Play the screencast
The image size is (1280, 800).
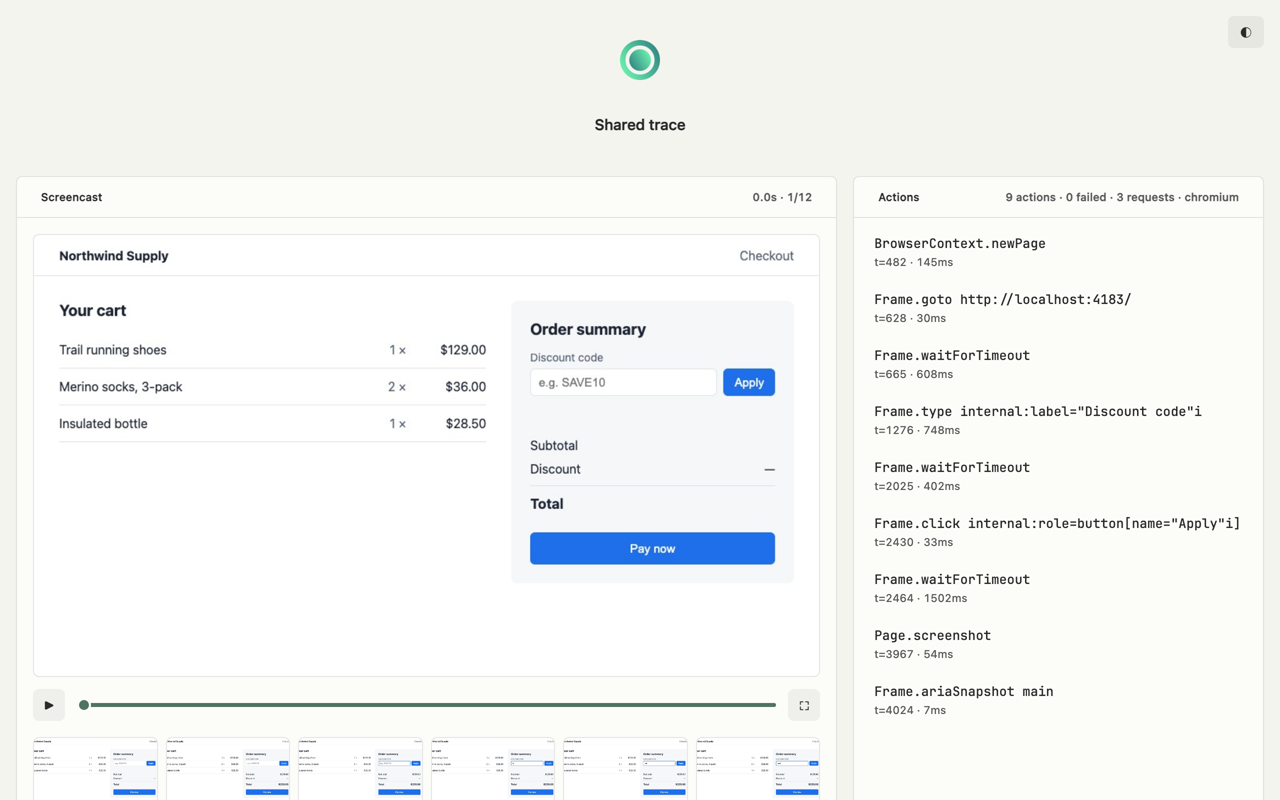point(49,705)
